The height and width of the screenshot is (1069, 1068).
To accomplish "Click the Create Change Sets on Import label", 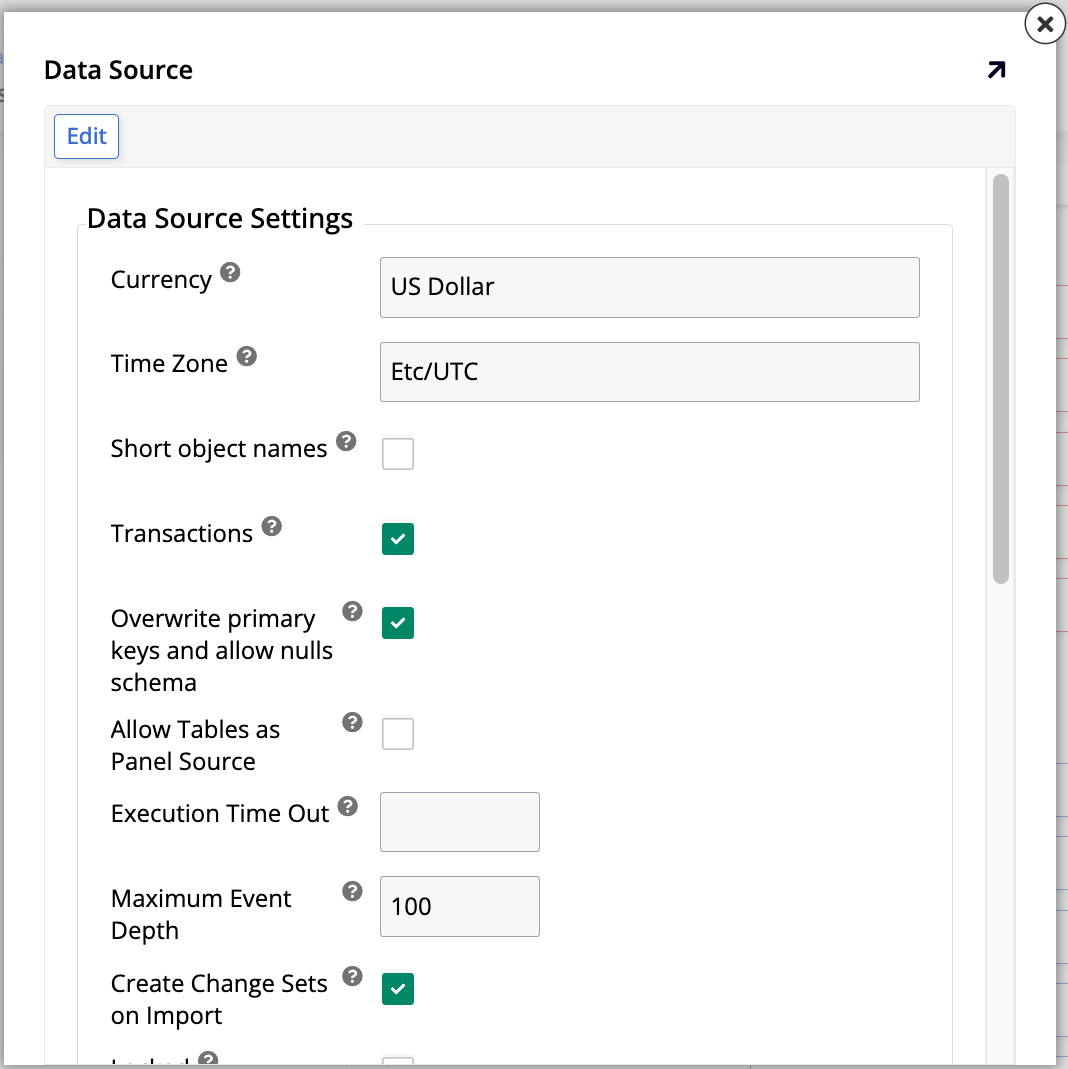I will (219, 999).
